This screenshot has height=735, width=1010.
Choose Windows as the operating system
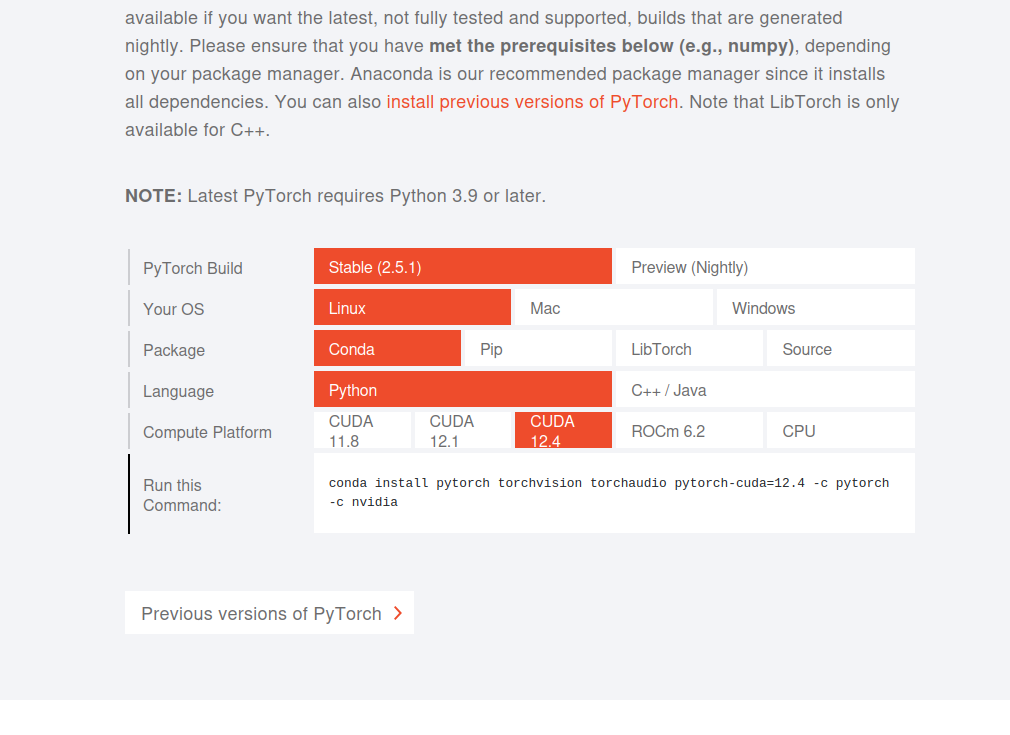coord(816,307)
